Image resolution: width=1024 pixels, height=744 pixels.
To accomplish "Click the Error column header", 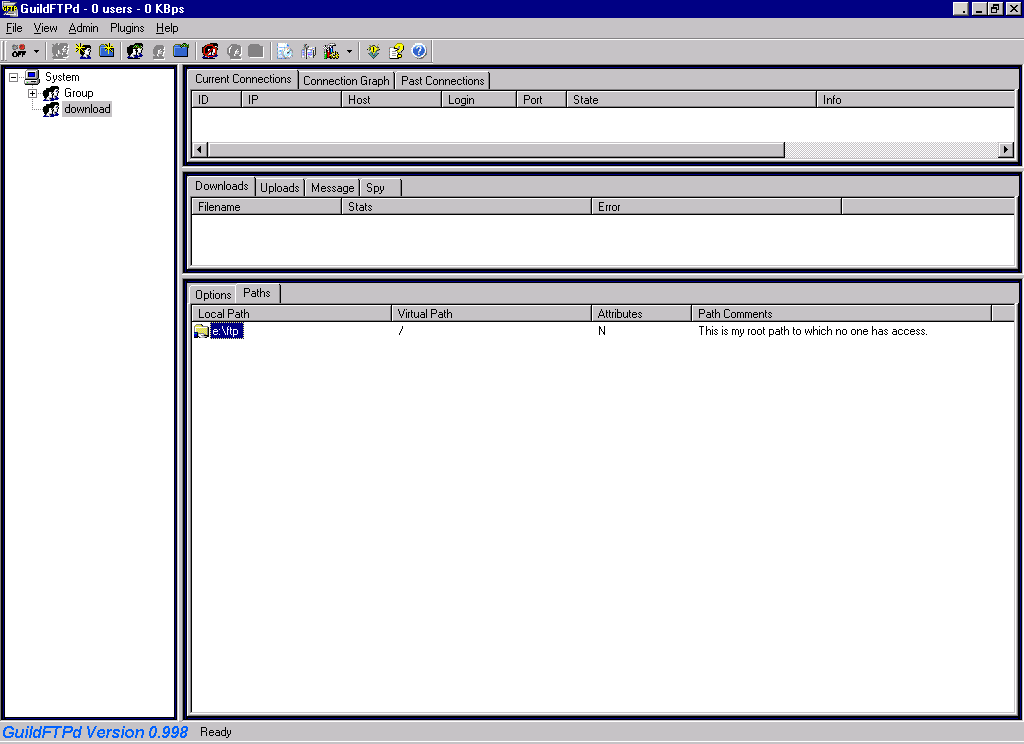I will tap(716, 207).
